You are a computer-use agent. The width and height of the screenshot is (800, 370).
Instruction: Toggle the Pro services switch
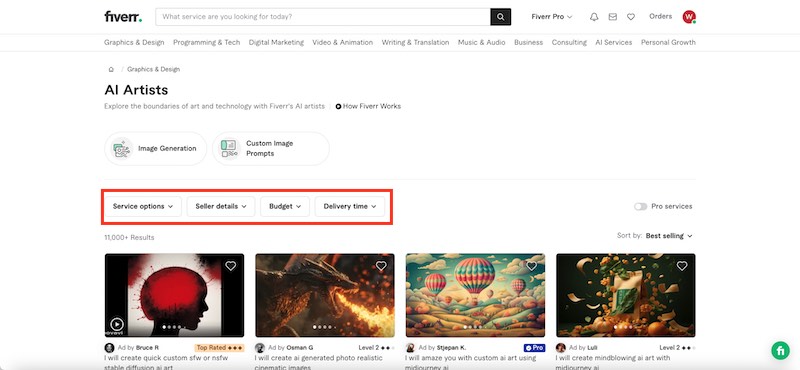click(x=640, y=206)
